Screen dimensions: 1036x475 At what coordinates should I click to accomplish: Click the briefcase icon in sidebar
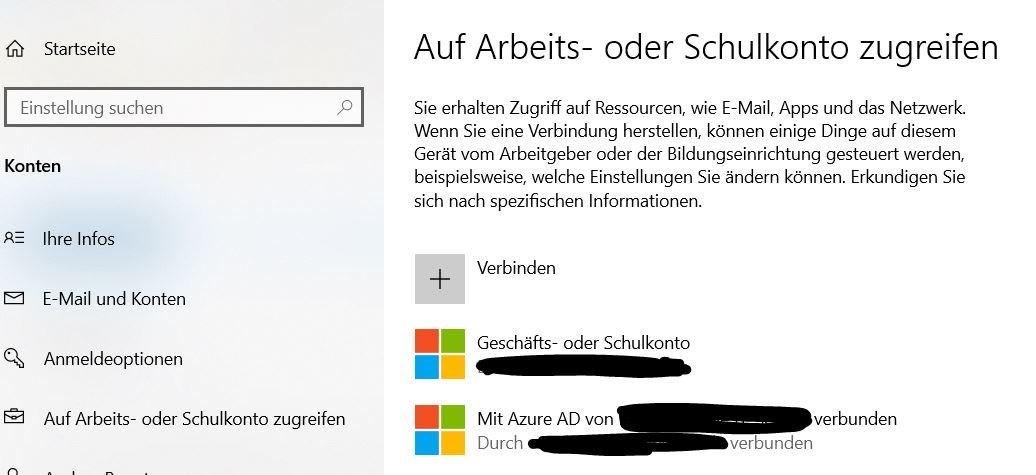click(14, 418)
